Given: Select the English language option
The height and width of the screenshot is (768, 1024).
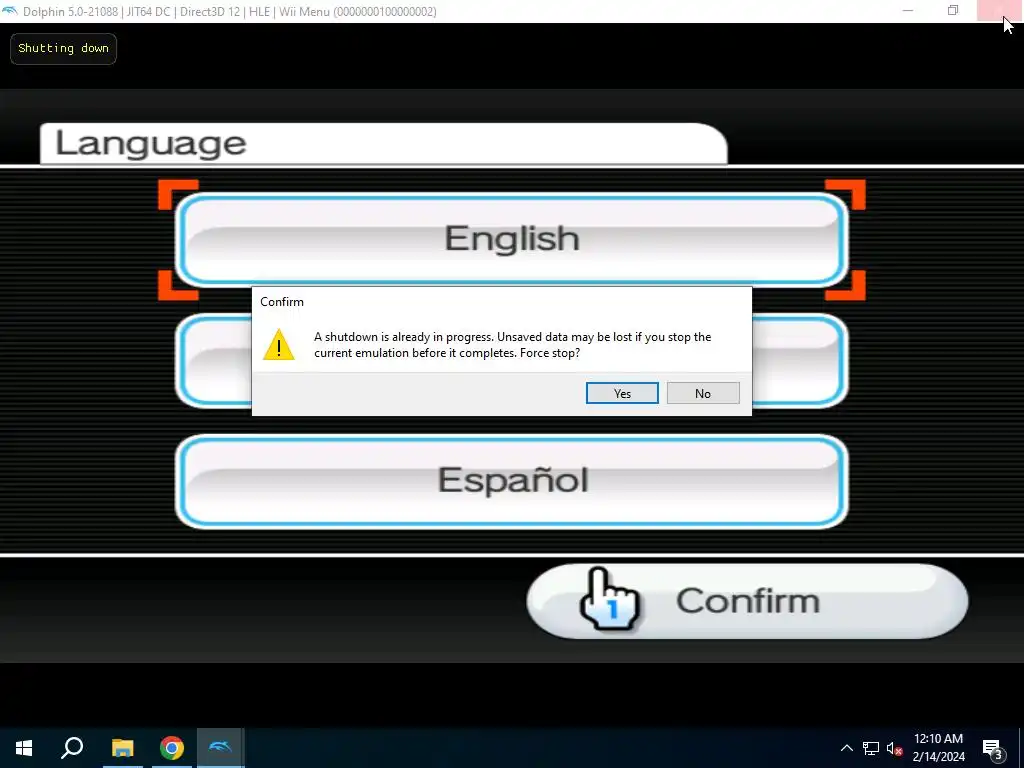Looking at the screenshot, I should 512,239.
